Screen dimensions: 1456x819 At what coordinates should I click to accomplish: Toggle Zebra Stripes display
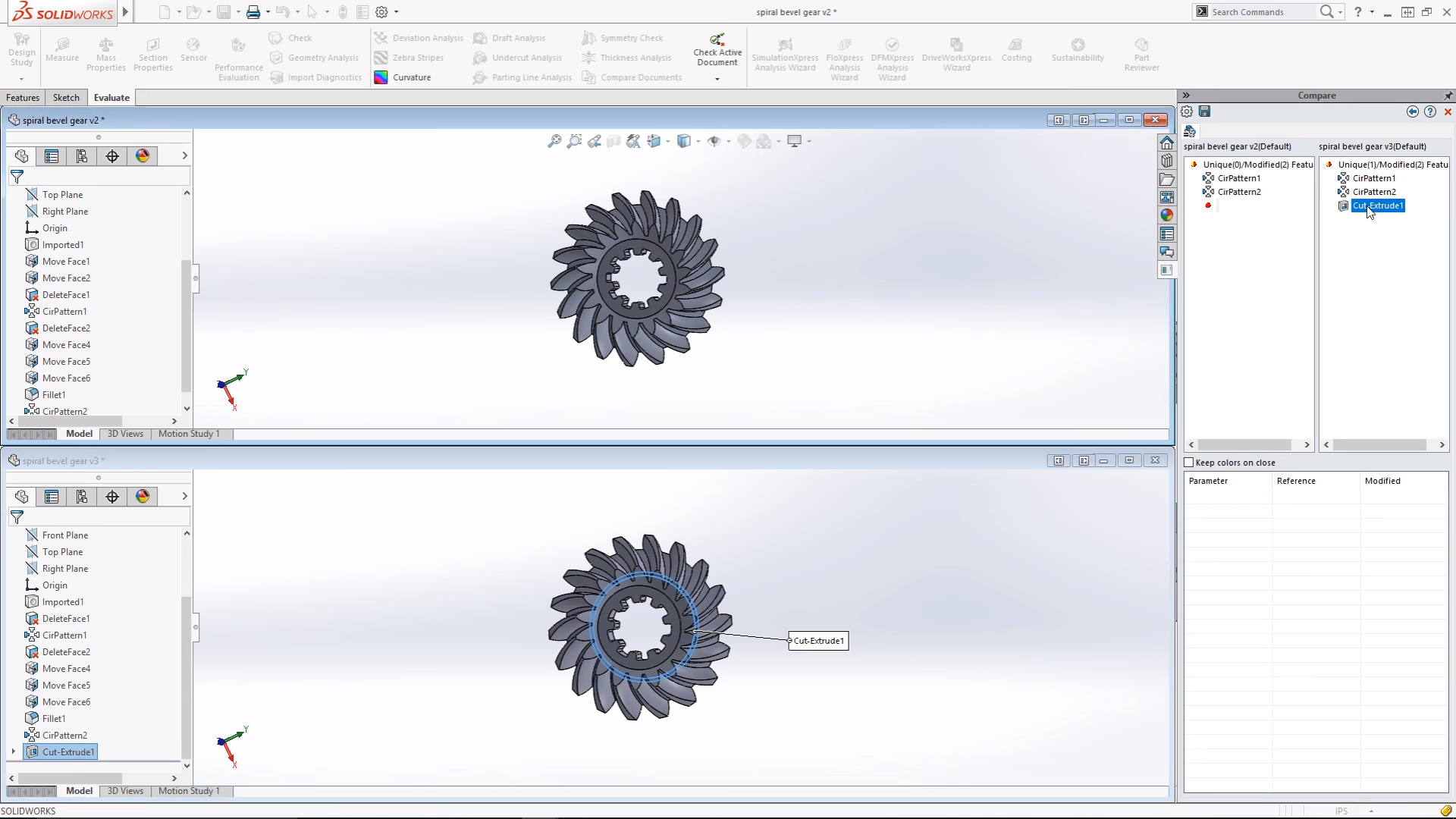point(418,57)
